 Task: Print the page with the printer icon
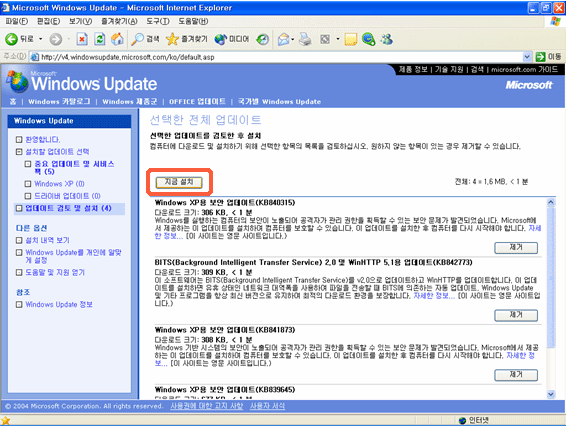point(305,39)
